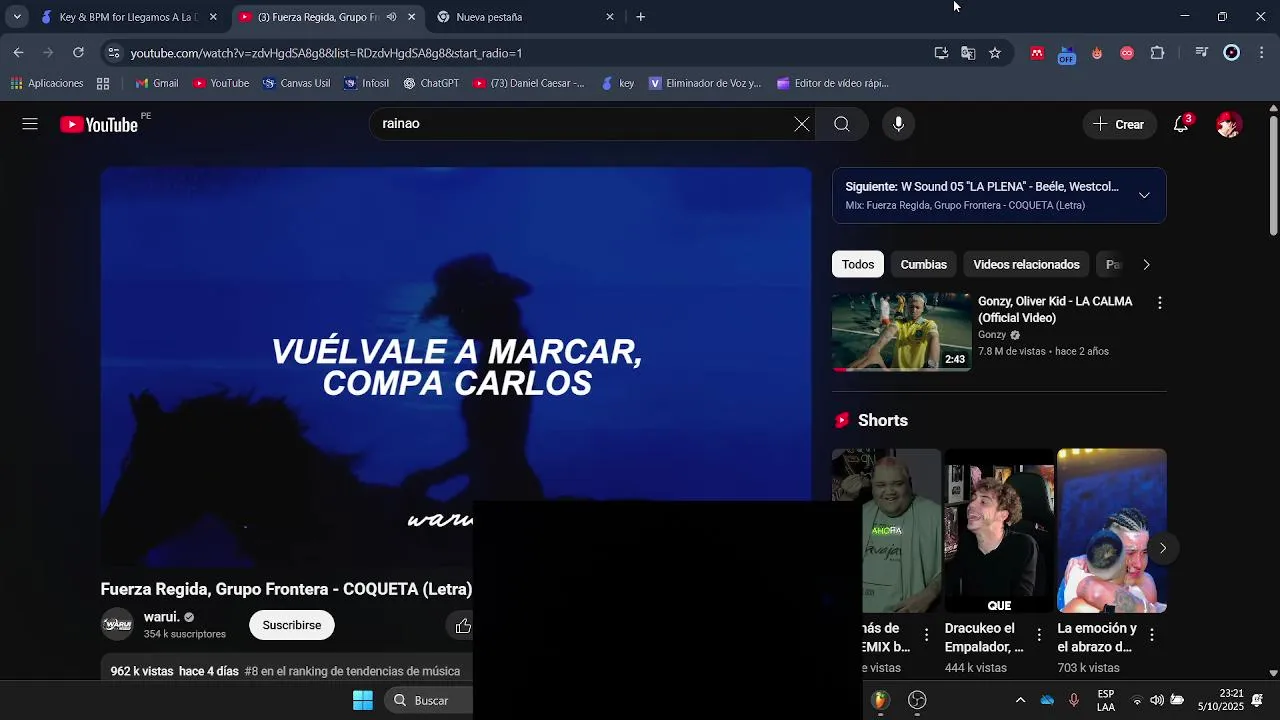Screen dimensions: 1280x720
Task: Show next Shorts with arrow
Action: coord(1162,548)
